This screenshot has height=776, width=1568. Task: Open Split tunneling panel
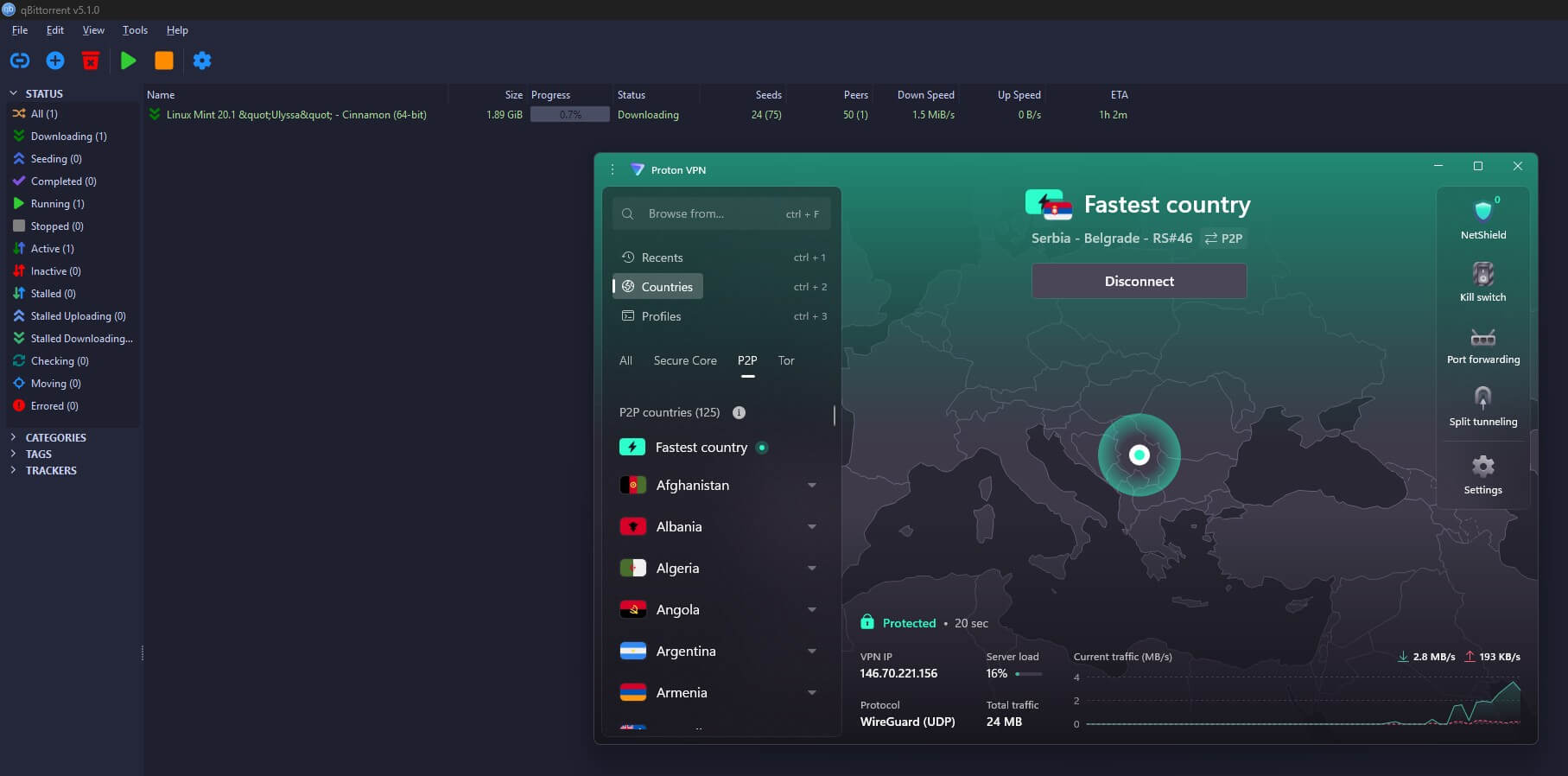[x=1482, y=406]
